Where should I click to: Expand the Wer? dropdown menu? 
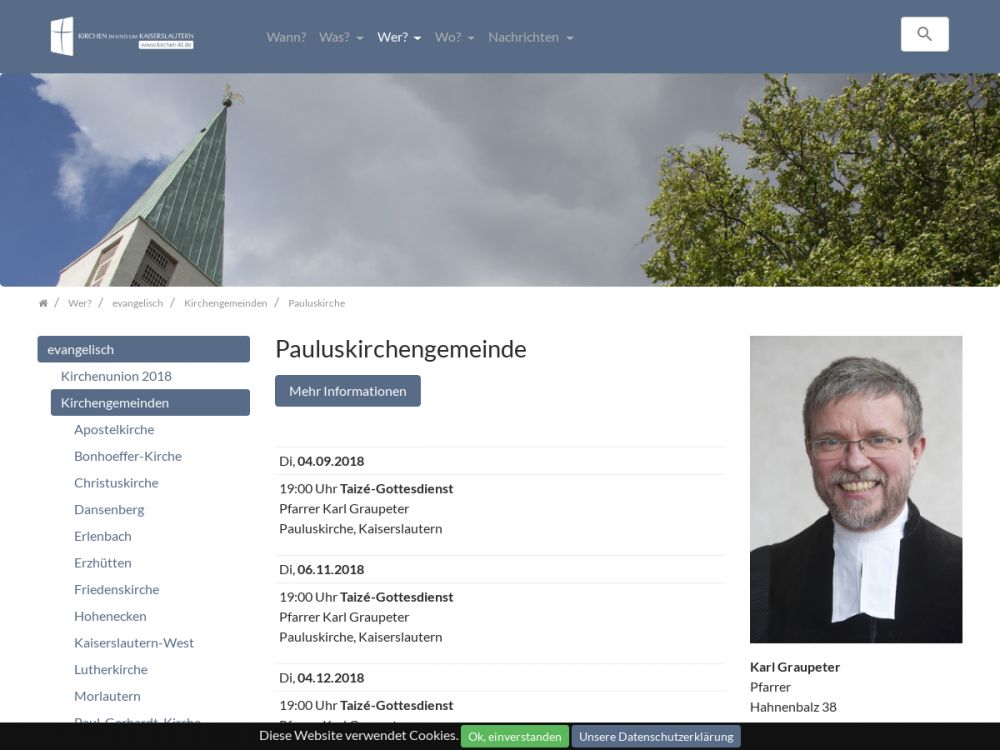click(x=399, y=37)
